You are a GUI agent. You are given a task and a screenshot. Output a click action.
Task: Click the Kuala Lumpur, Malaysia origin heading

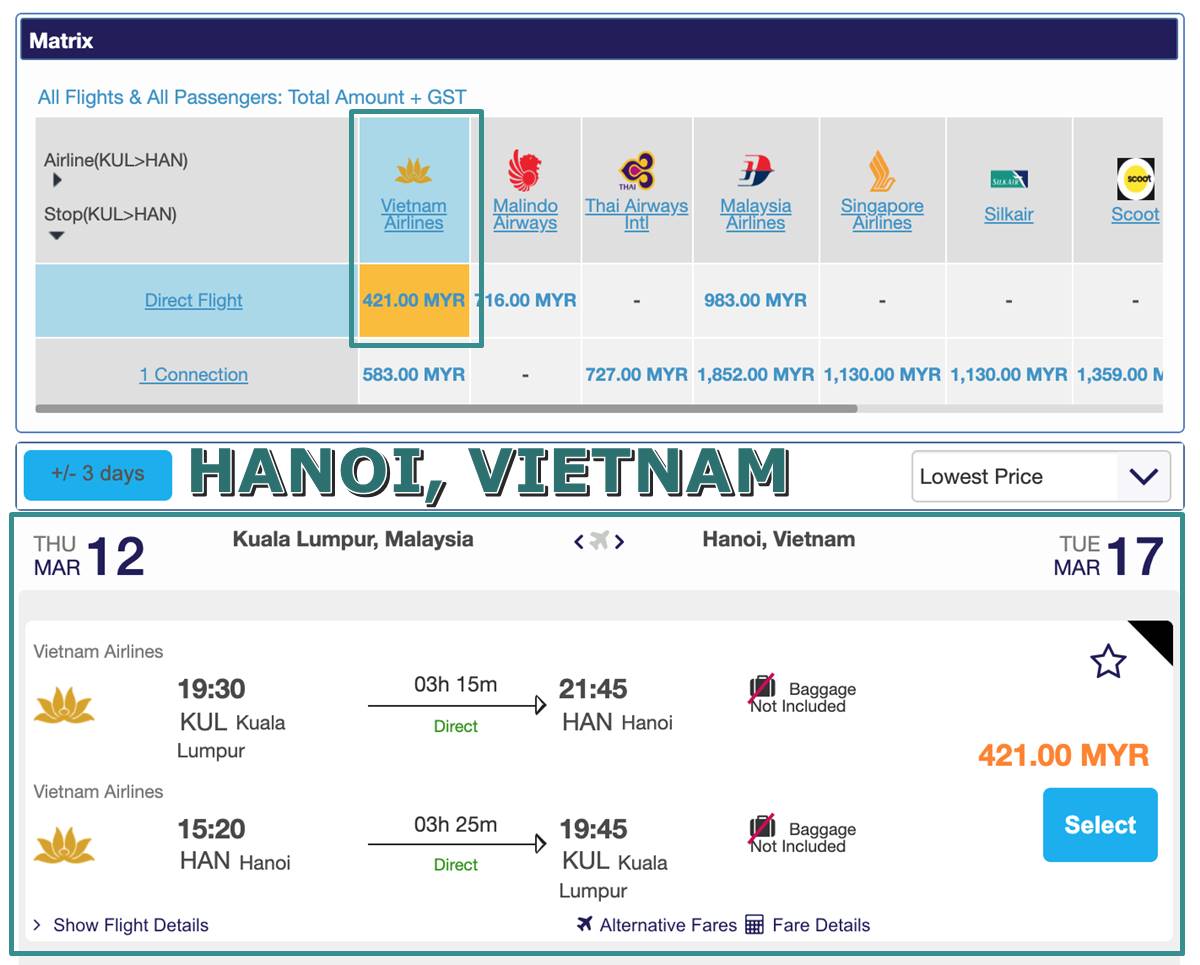pyautogui.click(x=353, y=539)
